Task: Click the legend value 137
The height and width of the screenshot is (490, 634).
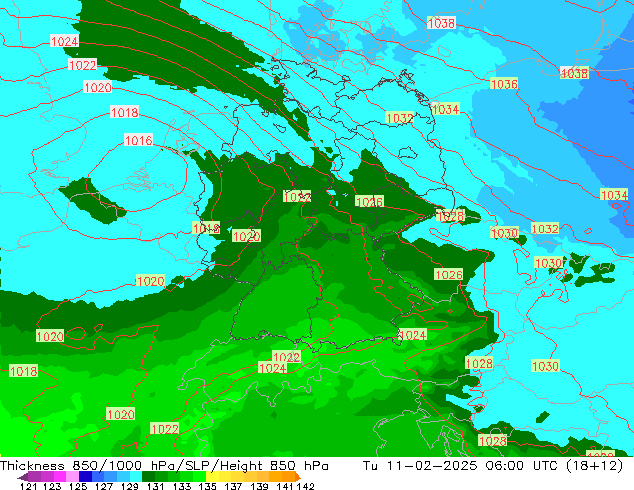Action: point(233,486)
